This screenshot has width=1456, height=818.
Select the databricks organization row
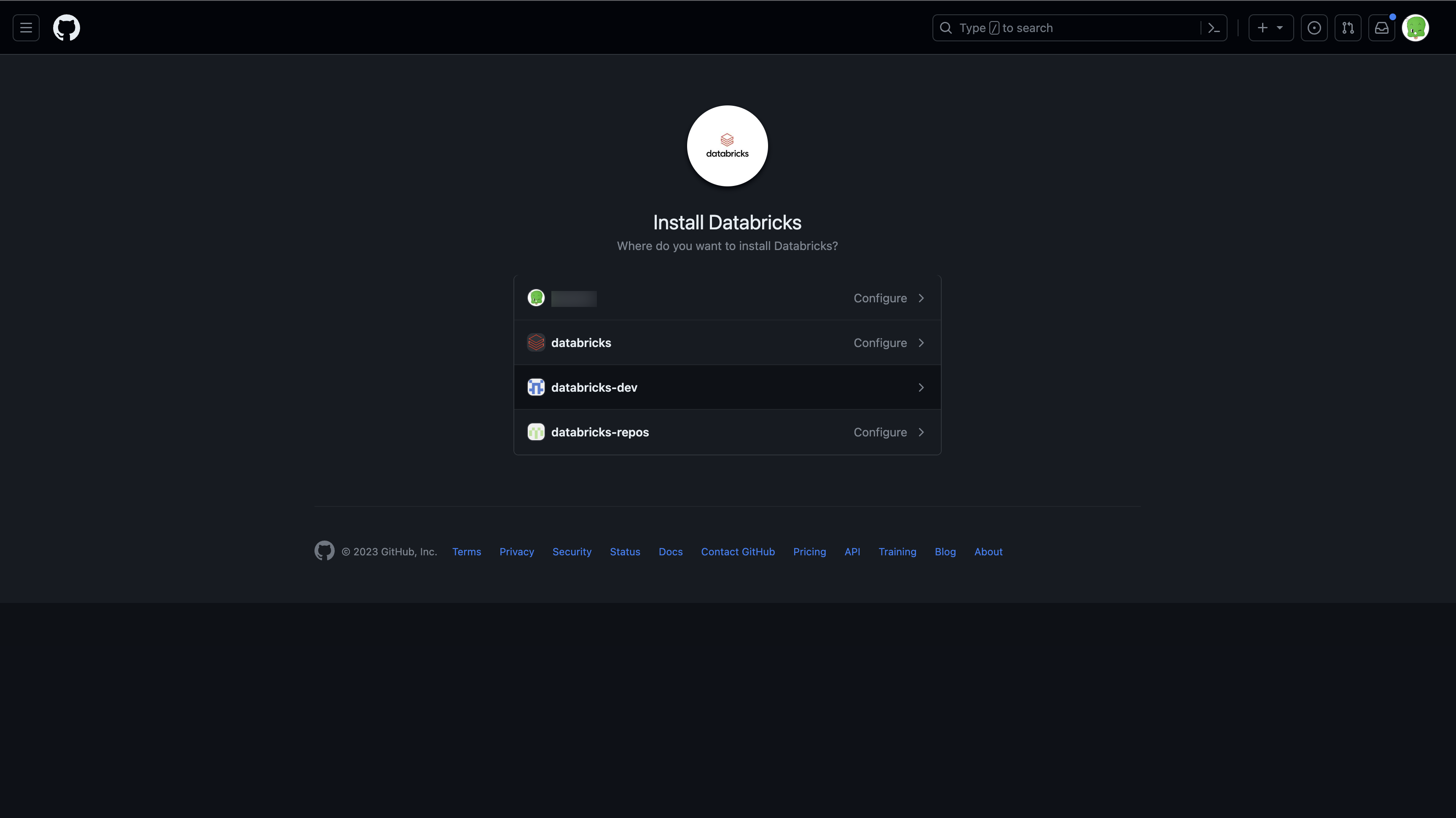click(x=727, y=342)
